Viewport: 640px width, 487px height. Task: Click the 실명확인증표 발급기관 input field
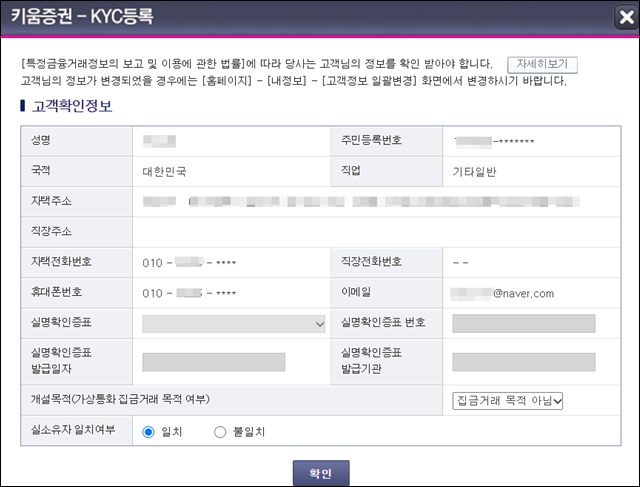pos(524,362)
